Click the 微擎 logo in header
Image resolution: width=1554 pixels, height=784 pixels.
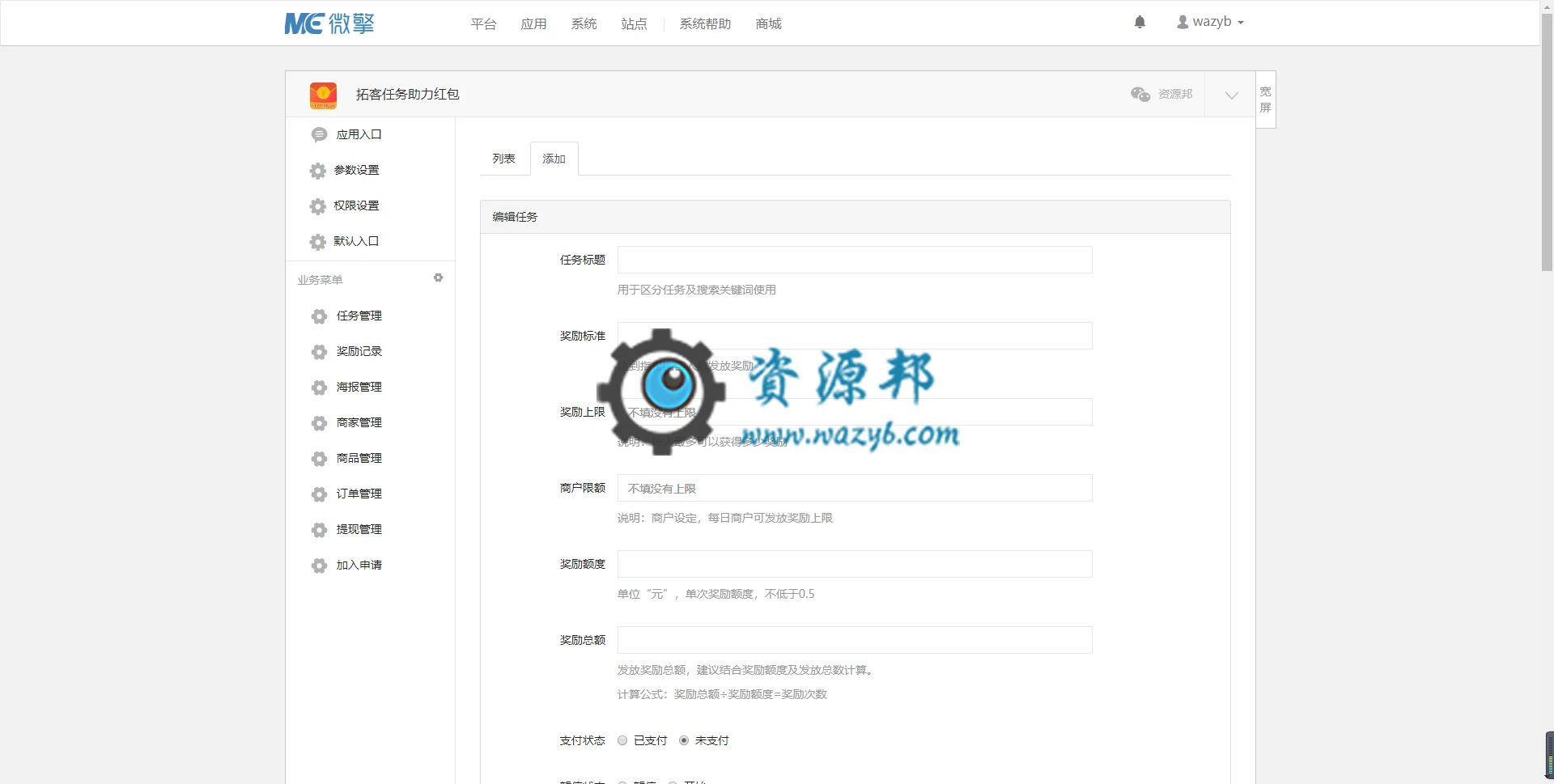click(329, 23)
